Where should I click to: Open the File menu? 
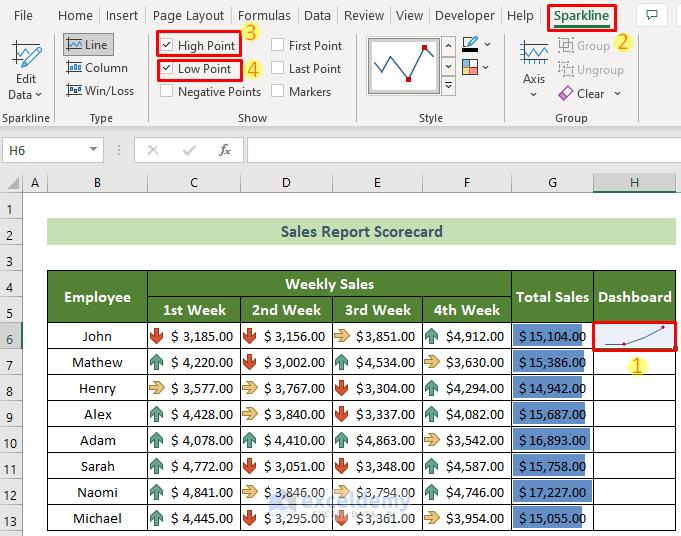pos(23,16)
